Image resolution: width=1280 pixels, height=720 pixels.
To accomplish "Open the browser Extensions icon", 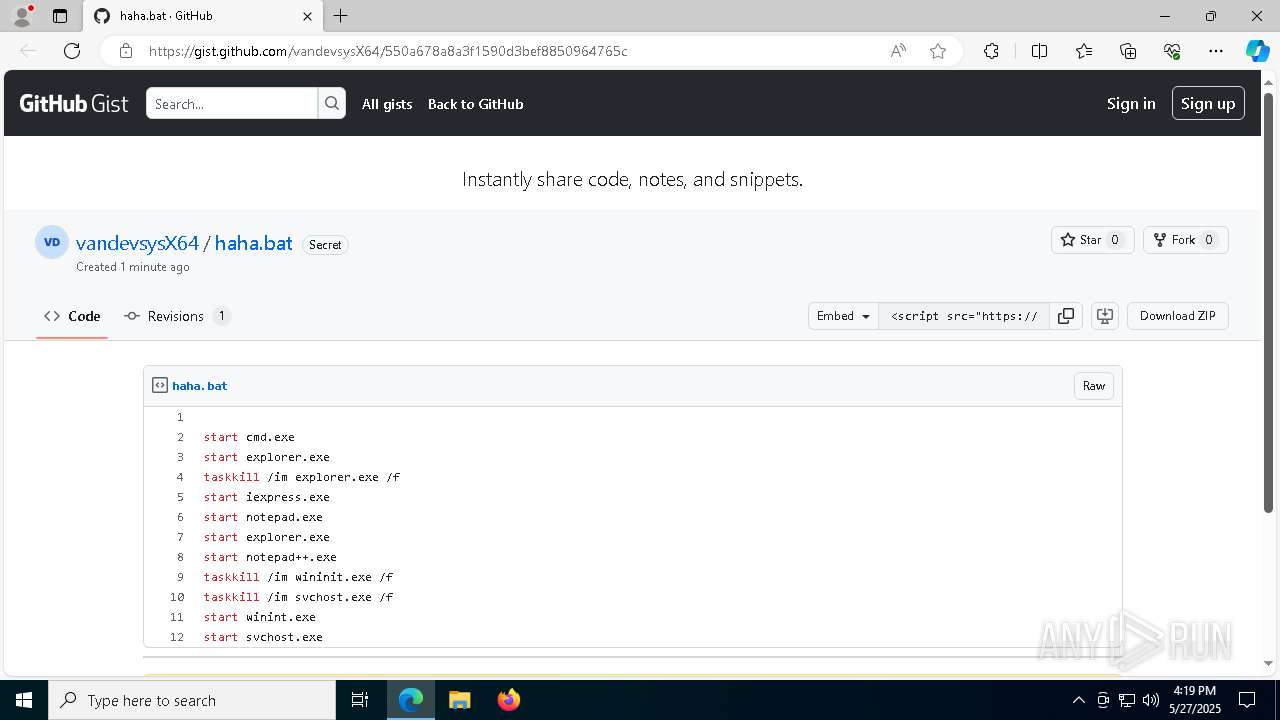I will tap(991, 51).
